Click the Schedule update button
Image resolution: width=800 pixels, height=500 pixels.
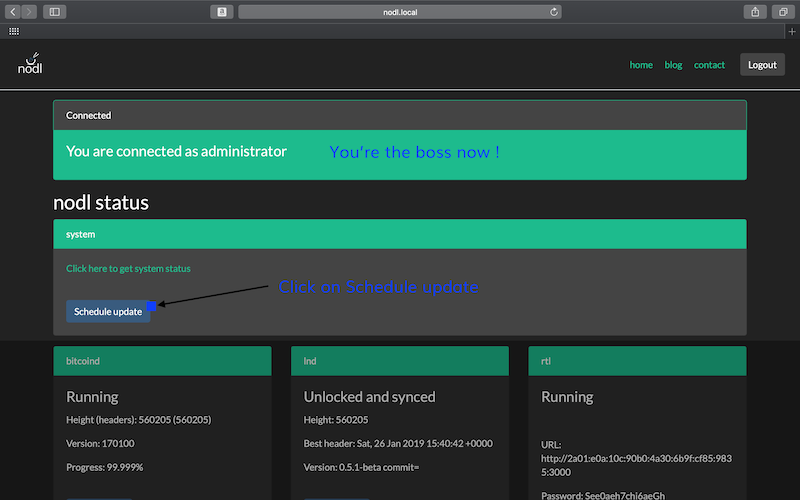[x=108, y=311]
